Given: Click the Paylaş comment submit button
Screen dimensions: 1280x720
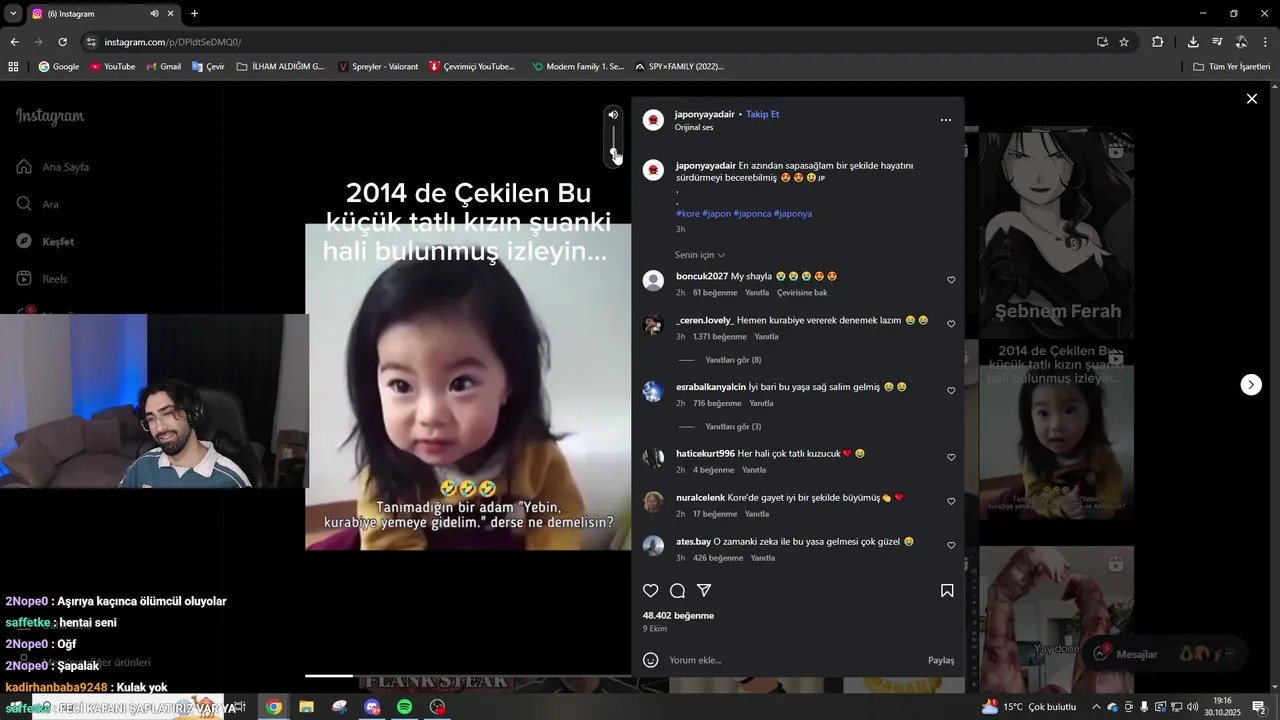Looking at the screenshot, I should [941, 660].
